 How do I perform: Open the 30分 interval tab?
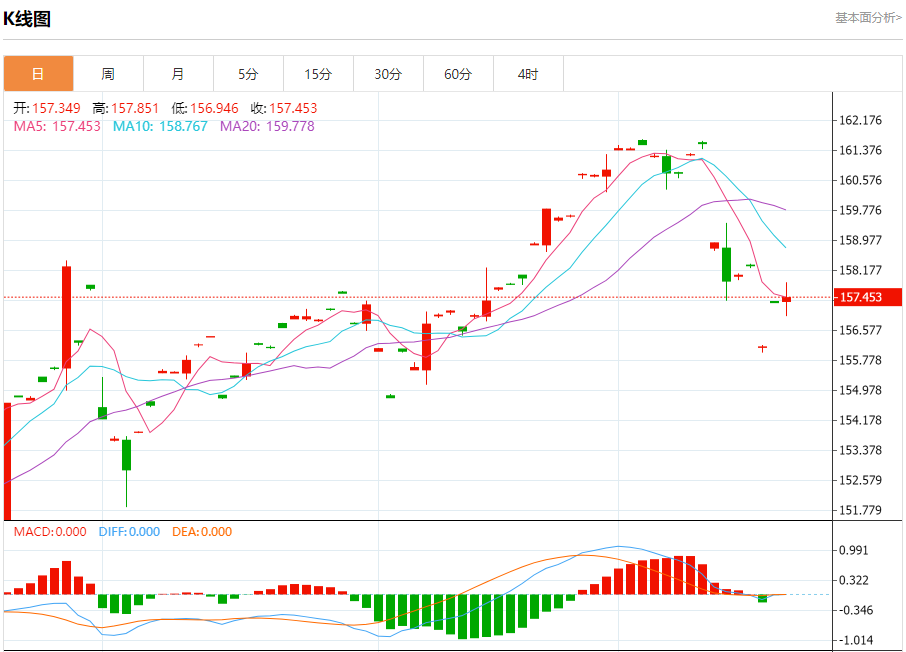388,74
